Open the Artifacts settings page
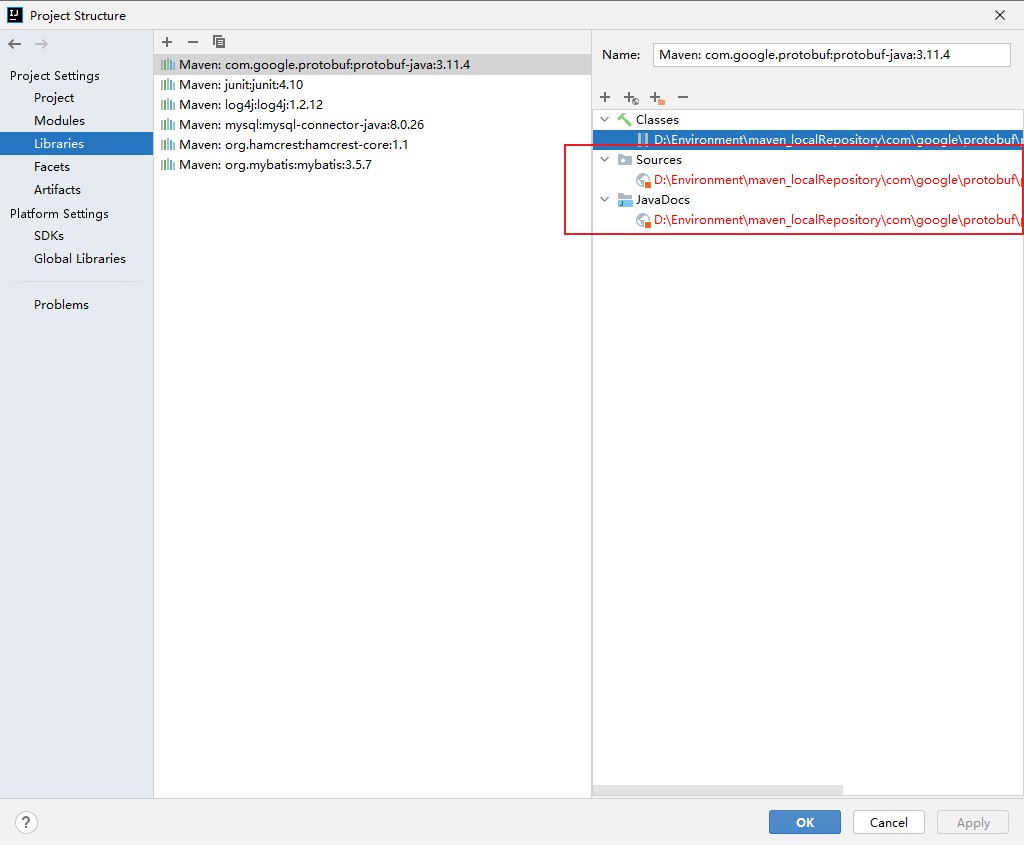Viewport: 1024px width, 845px height. click(x=57, y=190)
